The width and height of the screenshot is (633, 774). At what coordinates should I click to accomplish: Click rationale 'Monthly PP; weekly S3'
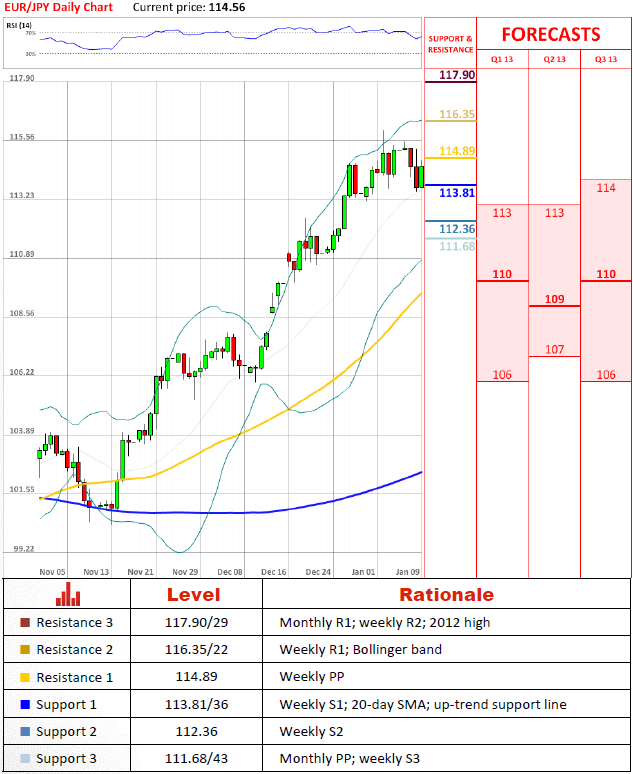[350, 759]
